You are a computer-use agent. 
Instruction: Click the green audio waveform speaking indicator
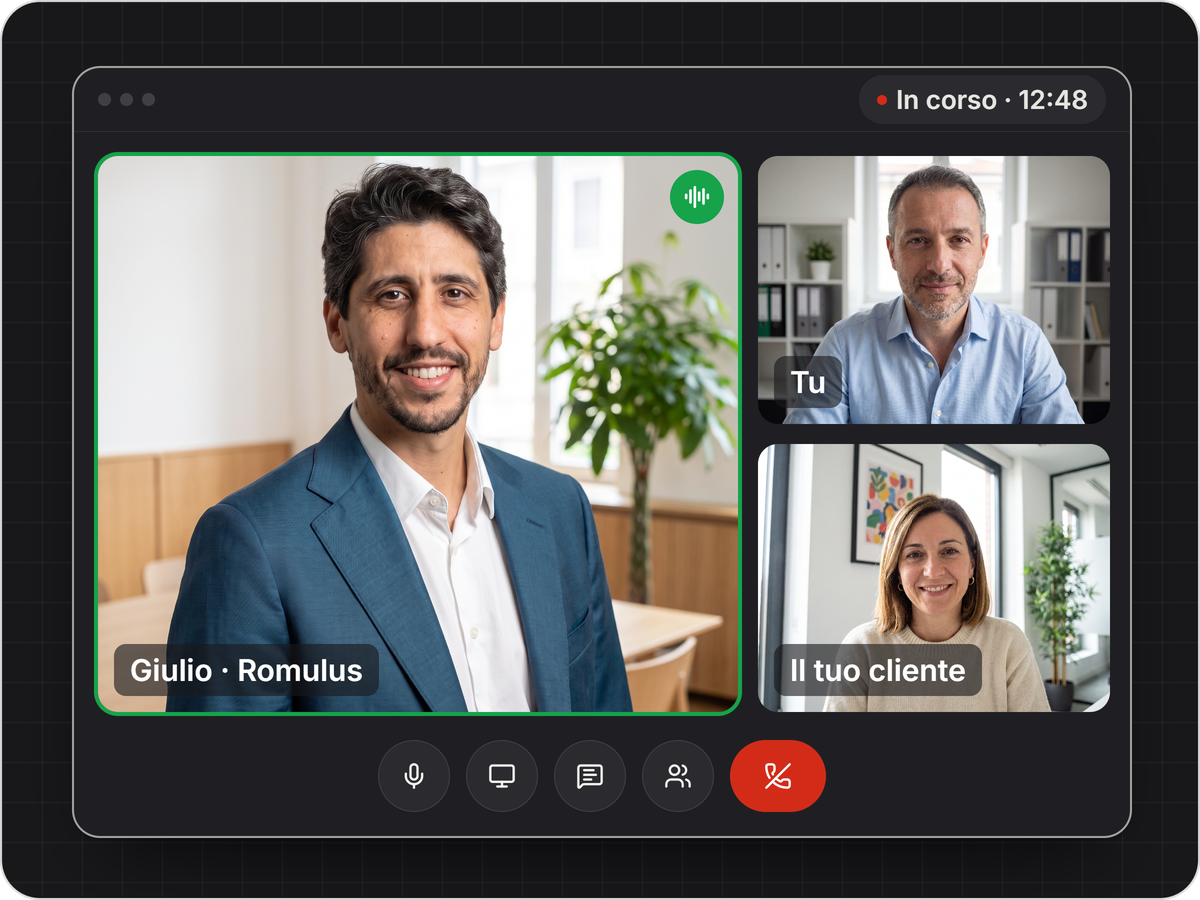697,197
